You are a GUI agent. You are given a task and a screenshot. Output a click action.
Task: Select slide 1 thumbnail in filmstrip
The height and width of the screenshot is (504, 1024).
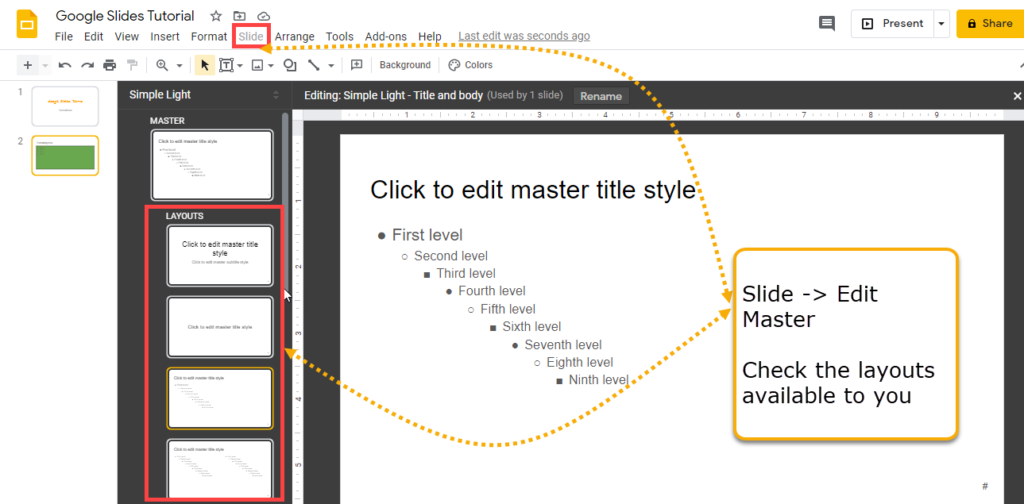pos(65,106)
